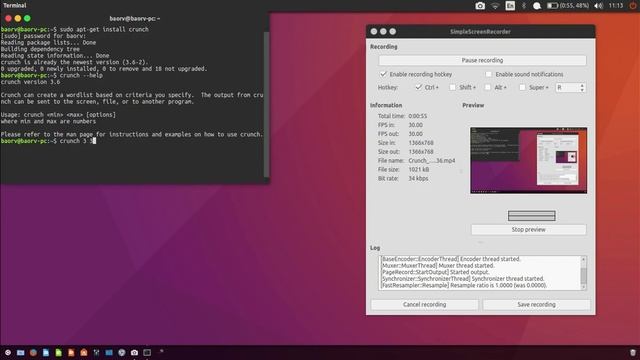The width and height of the screenshot is (640, 360).
Task: Click Pause recording button
Action: [482, 60]
